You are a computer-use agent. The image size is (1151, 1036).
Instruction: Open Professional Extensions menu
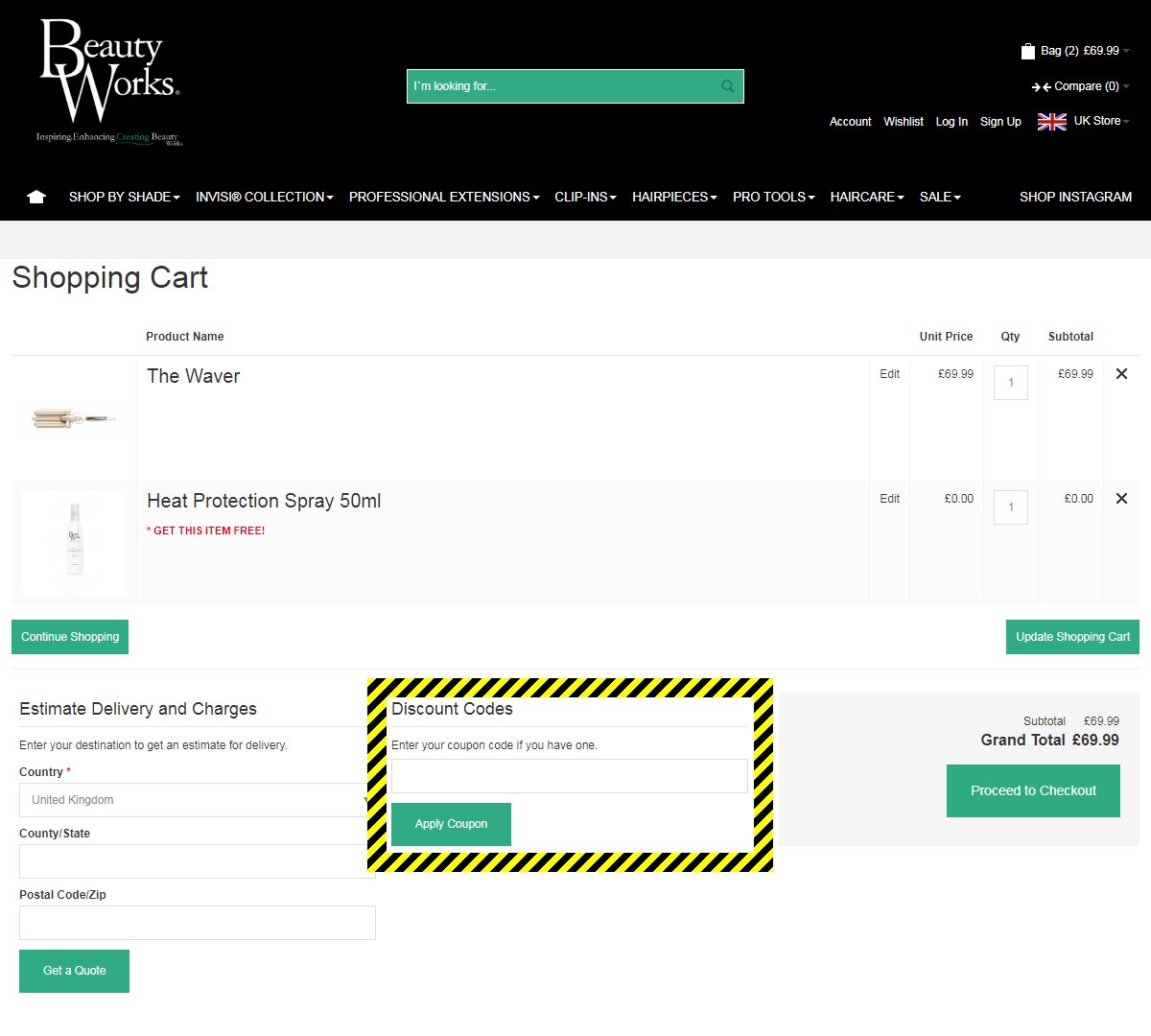(444, 197)
